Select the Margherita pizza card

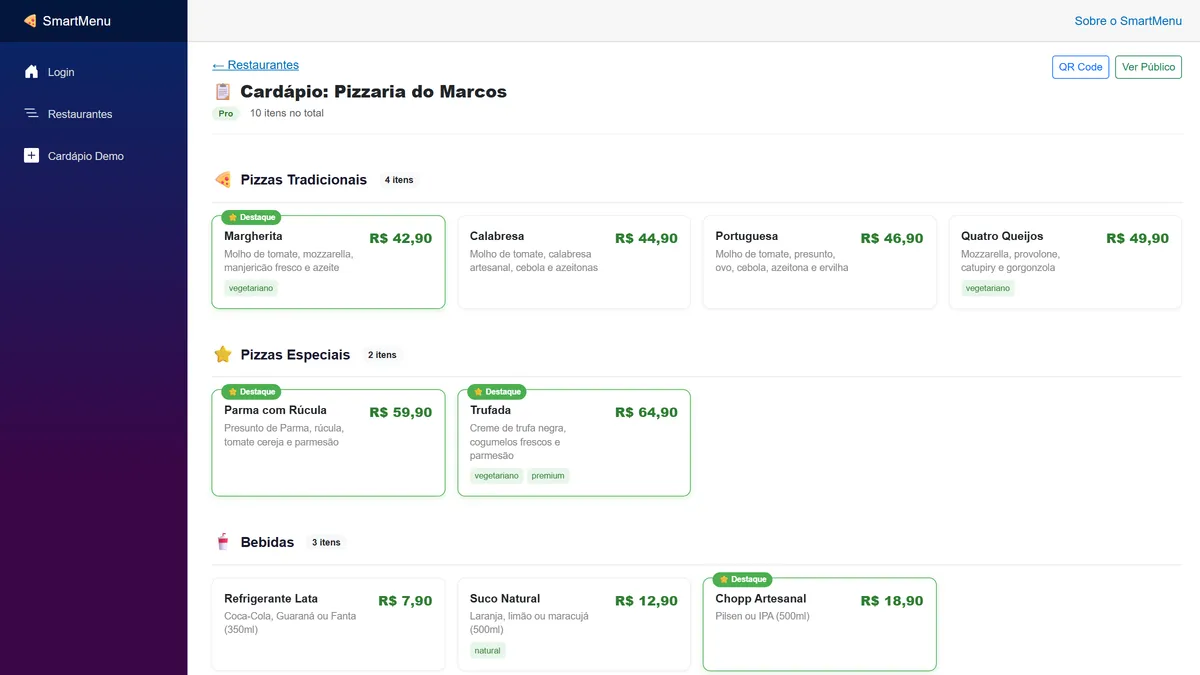click(328, 262)
